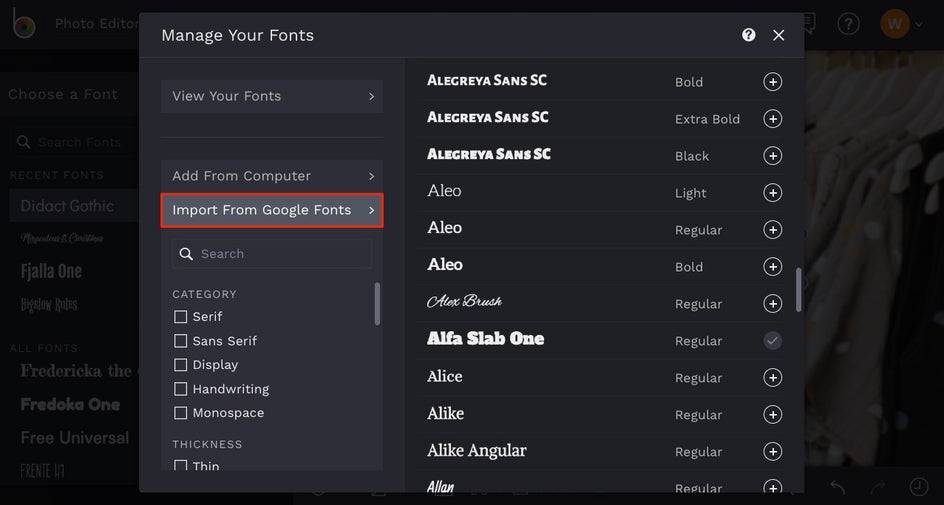
Task: Click the Alfa Slab One checkmark icon
Action: click(772, 341)
